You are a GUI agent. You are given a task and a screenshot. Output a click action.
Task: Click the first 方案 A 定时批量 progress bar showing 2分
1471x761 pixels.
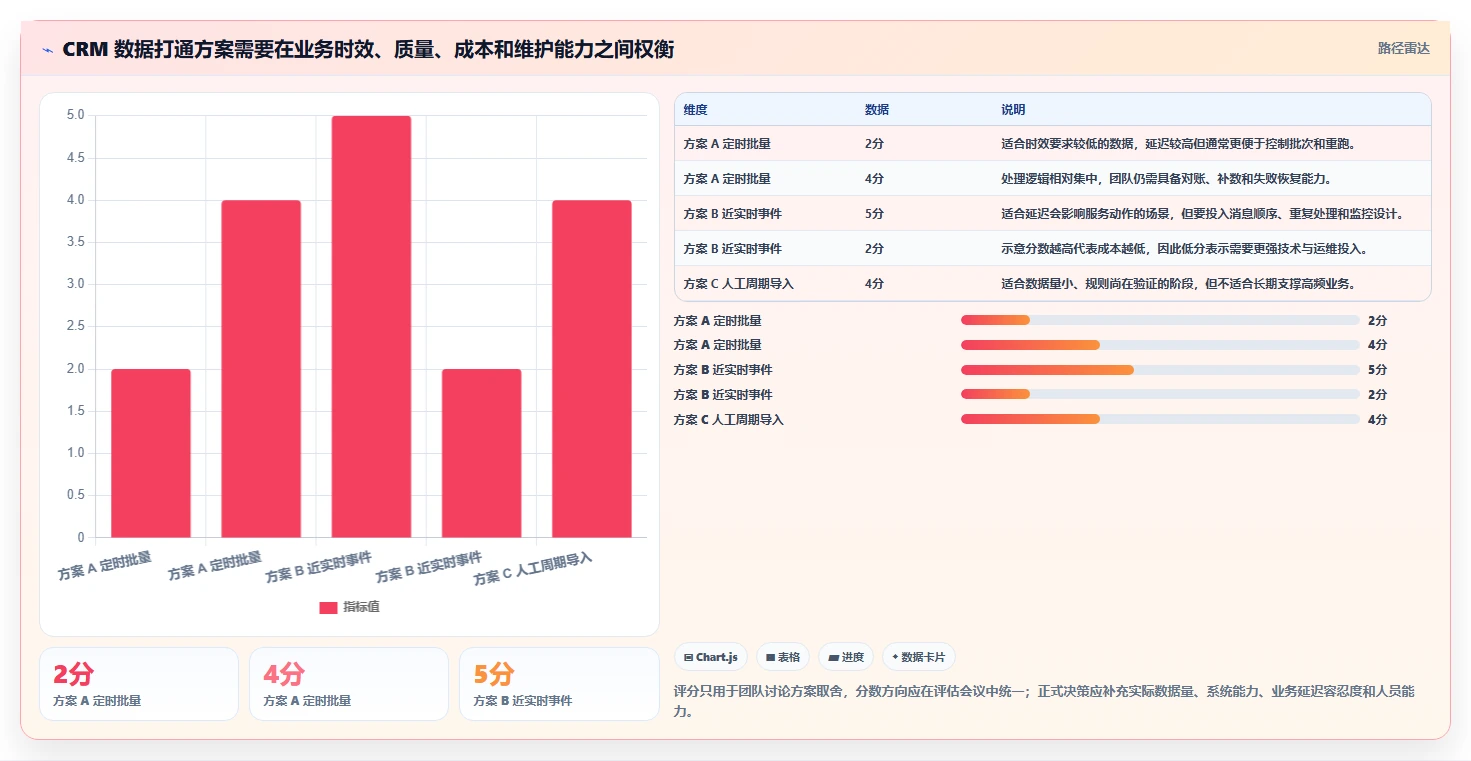coord(1160,320)
